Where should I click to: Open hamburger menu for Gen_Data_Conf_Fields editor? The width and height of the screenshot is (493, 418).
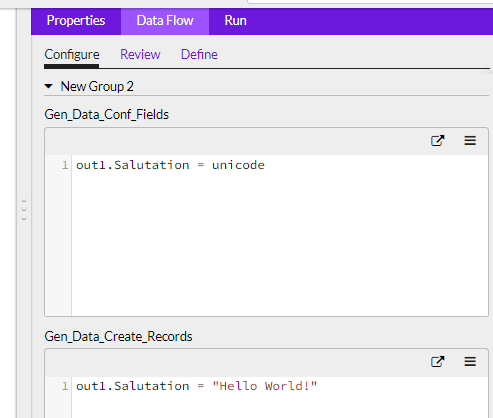470,141
